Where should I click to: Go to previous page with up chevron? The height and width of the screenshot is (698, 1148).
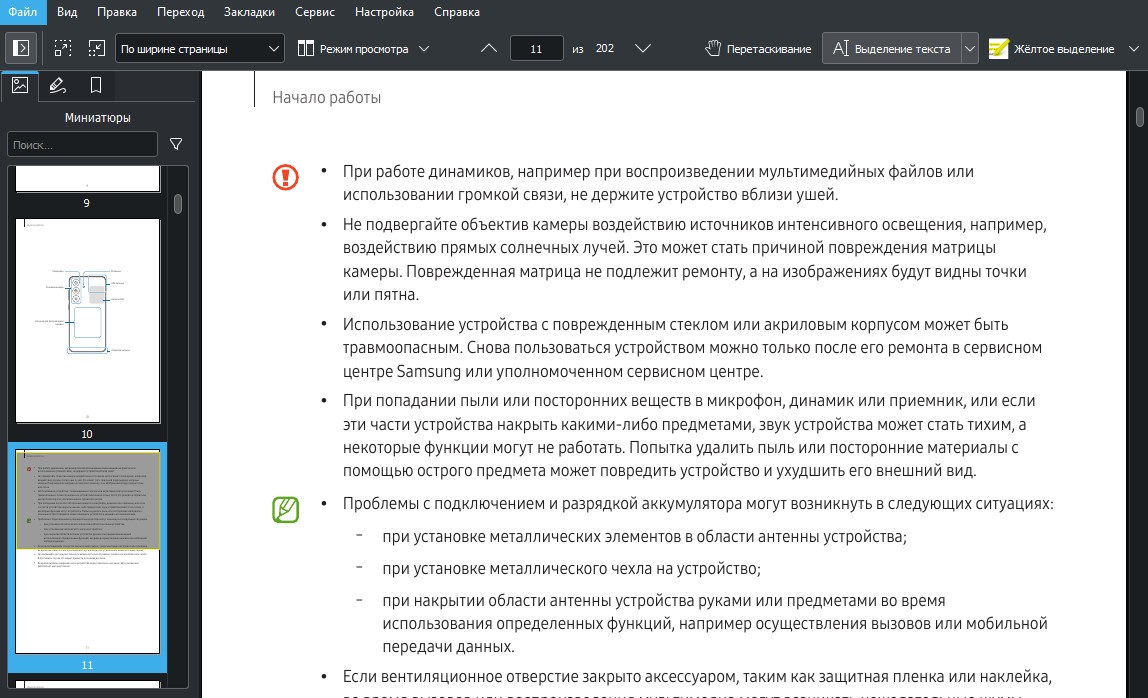489,48
